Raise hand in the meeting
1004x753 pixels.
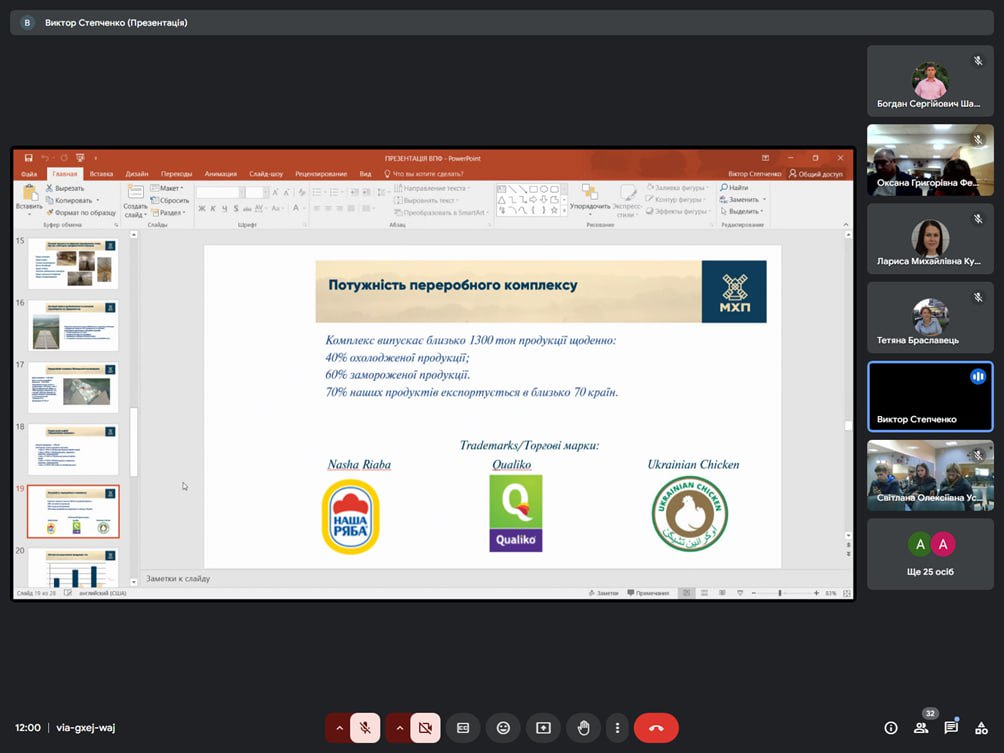point(583,728)
